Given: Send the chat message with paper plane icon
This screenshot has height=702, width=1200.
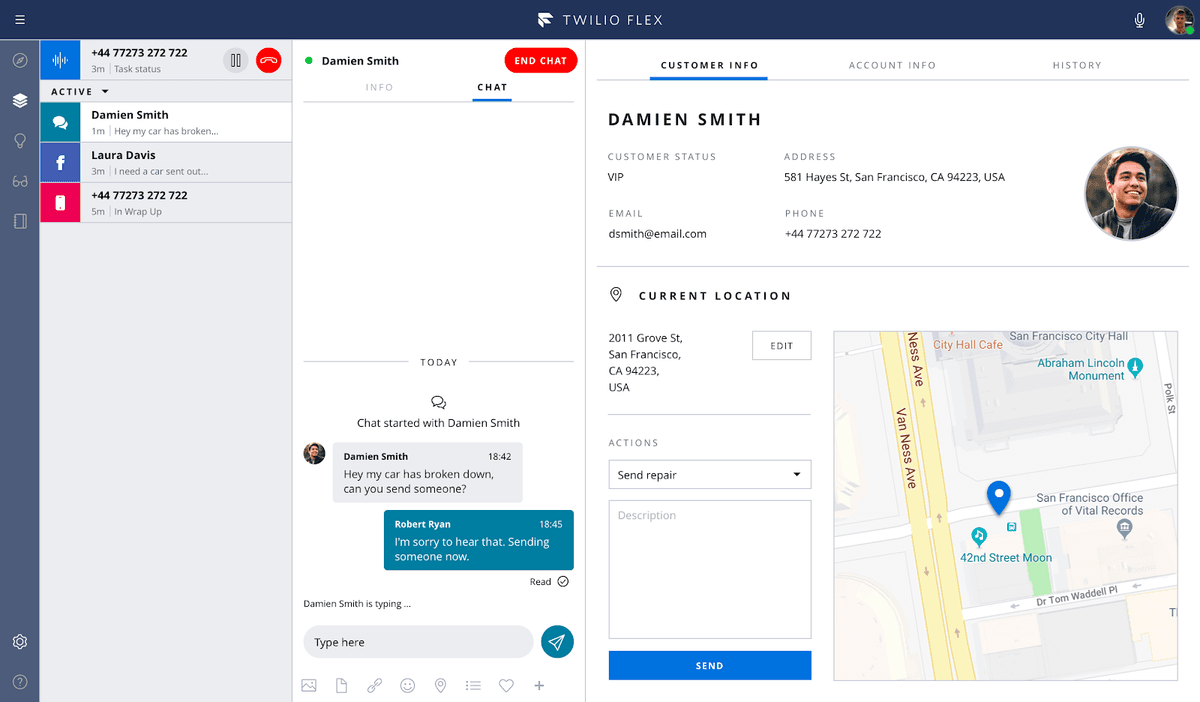Looking at the screenshot, I should pyautogui.click(x=557, y=642).
